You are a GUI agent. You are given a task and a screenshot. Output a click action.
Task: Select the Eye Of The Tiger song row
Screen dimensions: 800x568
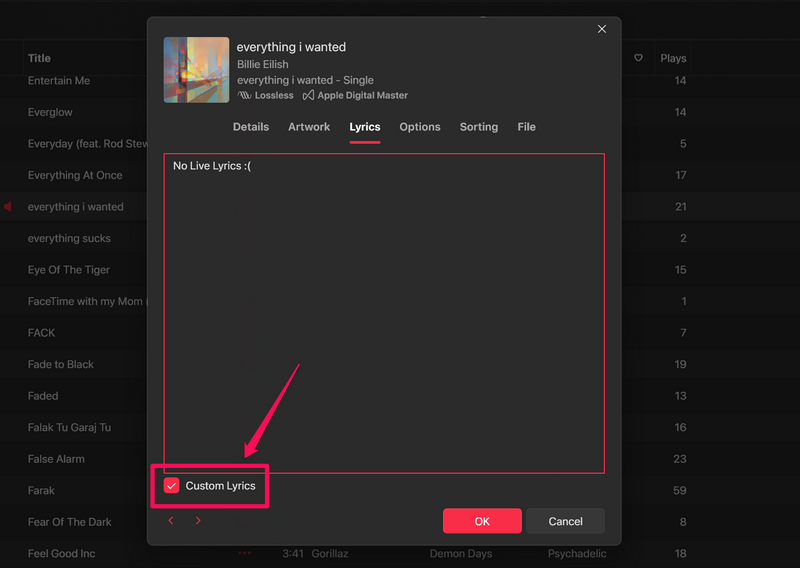point(69,270)
